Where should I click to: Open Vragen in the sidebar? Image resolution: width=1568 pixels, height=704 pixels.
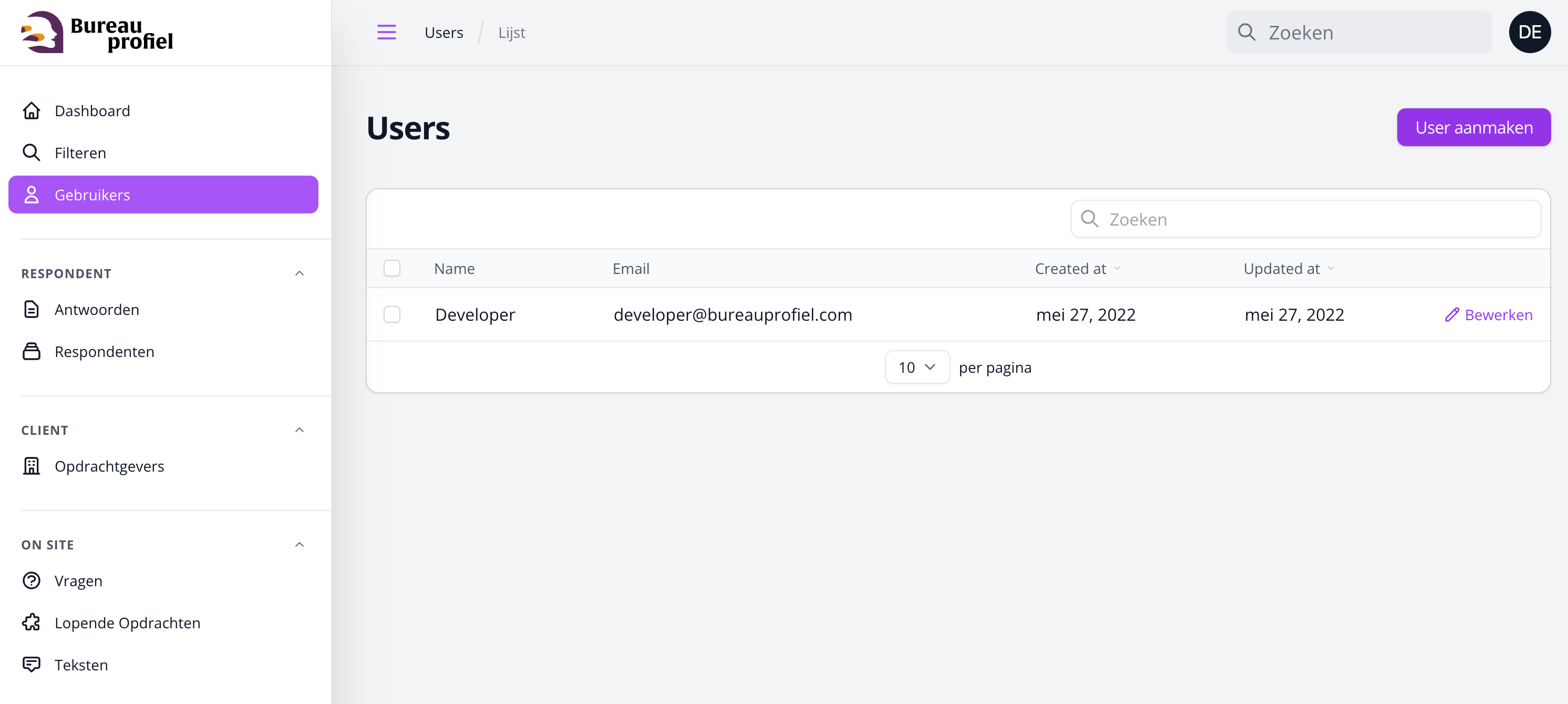pyautogui.click(x=163, y=580)
